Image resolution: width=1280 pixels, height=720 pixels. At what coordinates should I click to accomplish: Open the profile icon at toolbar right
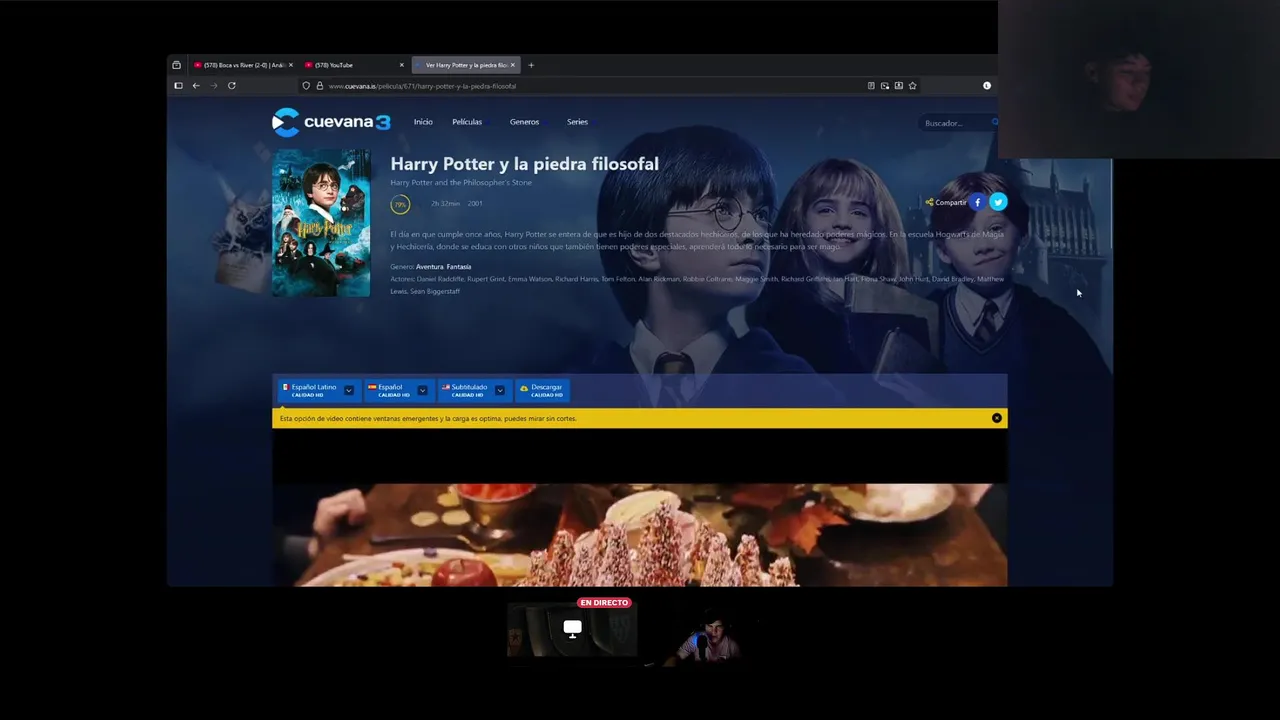[987, 86]
